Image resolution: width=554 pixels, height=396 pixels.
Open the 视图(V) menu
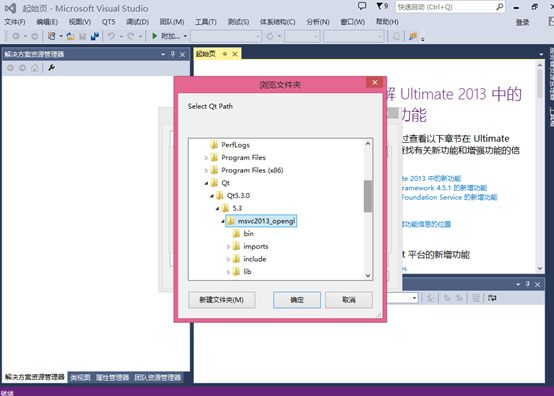(80, 22)
